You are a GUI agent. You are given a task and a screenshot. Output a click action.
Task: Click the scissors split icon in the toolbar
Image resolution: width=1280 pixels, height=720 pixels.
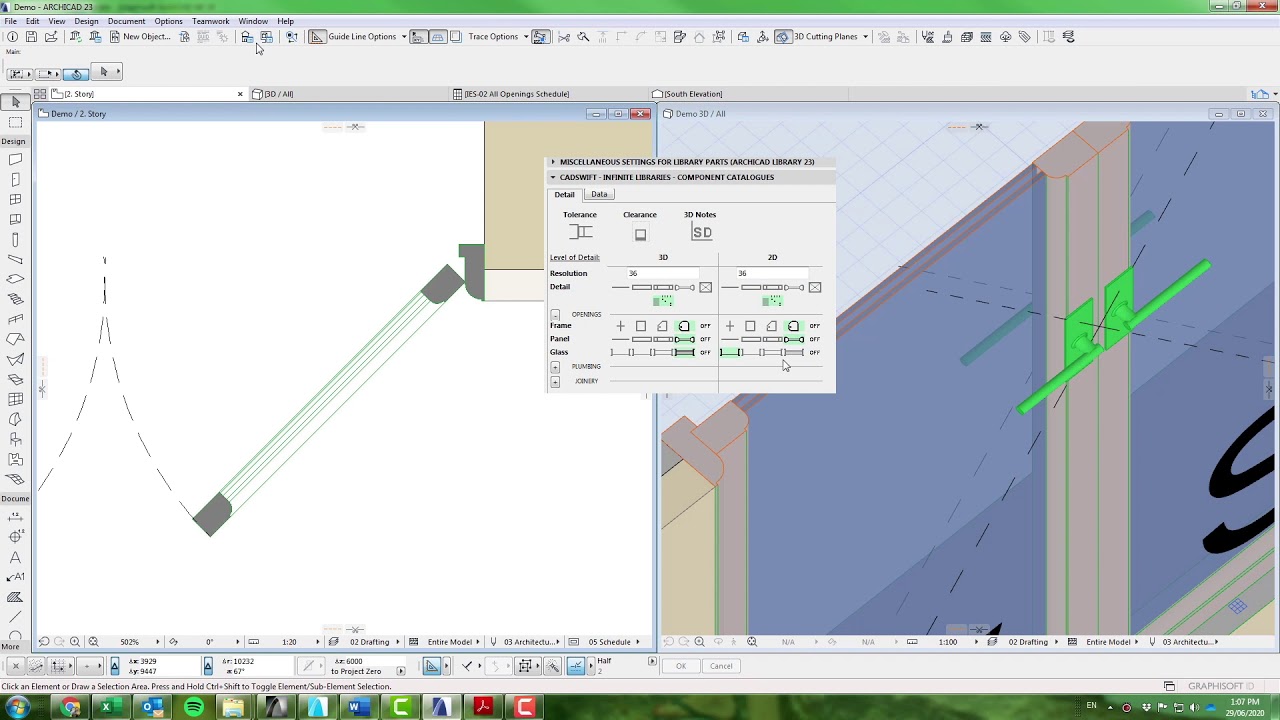point(564,37)
